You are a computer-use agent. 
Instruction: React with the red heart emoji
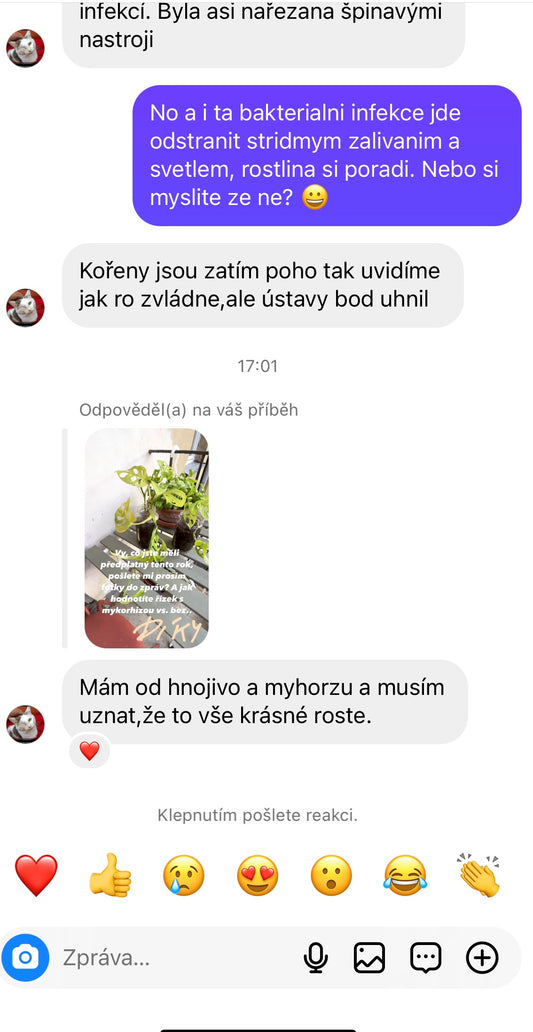36,875
